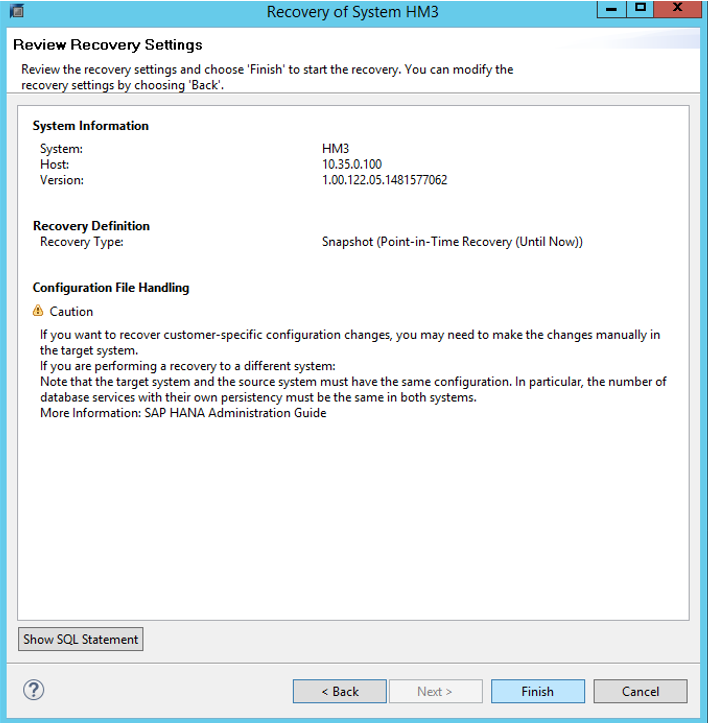Click the System label
Image resolution: width=708 pixels, height=723 pixels.
coord(61,148)
